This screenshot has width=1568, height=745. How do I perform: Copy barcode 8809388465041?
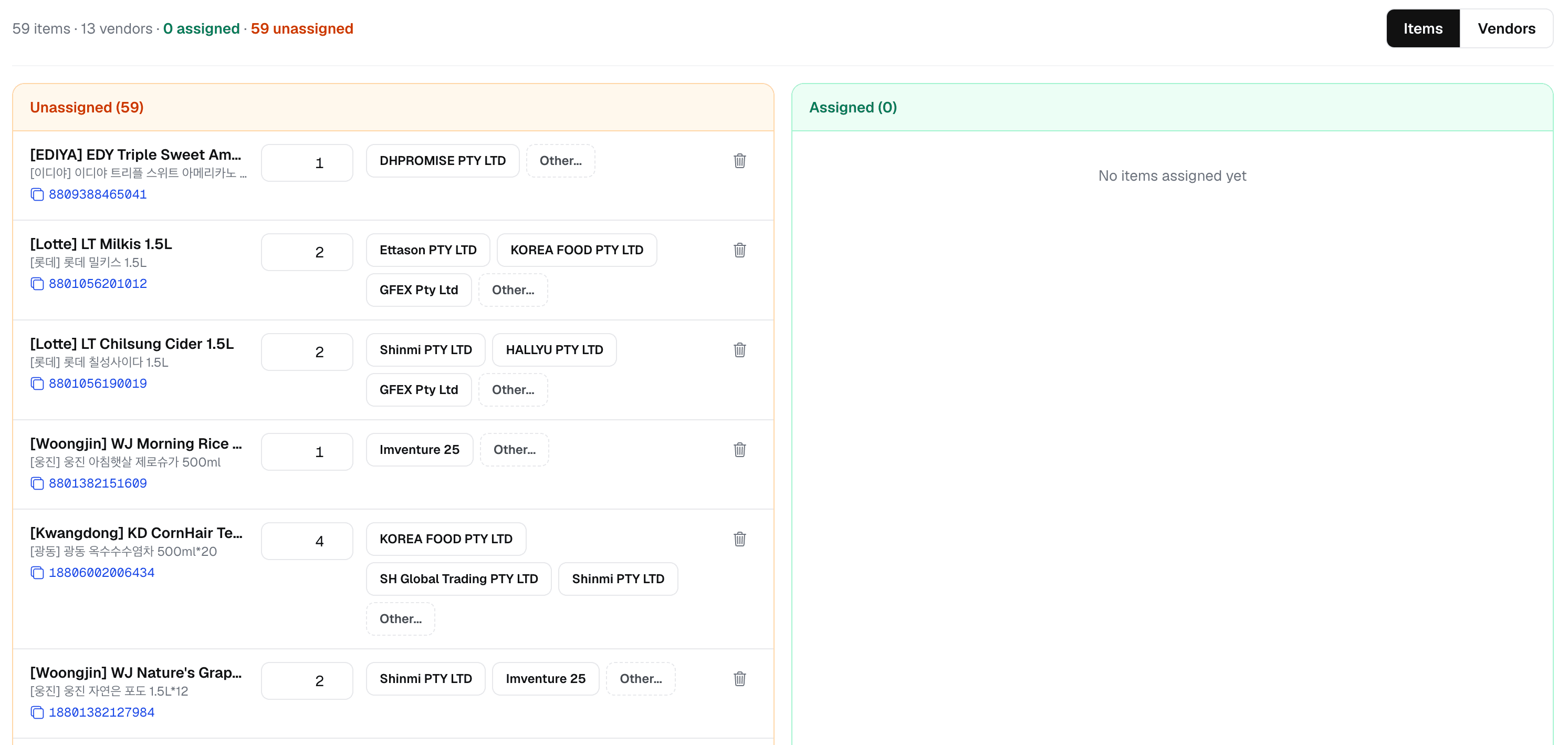pyautogui.click(x=37, y=194)
